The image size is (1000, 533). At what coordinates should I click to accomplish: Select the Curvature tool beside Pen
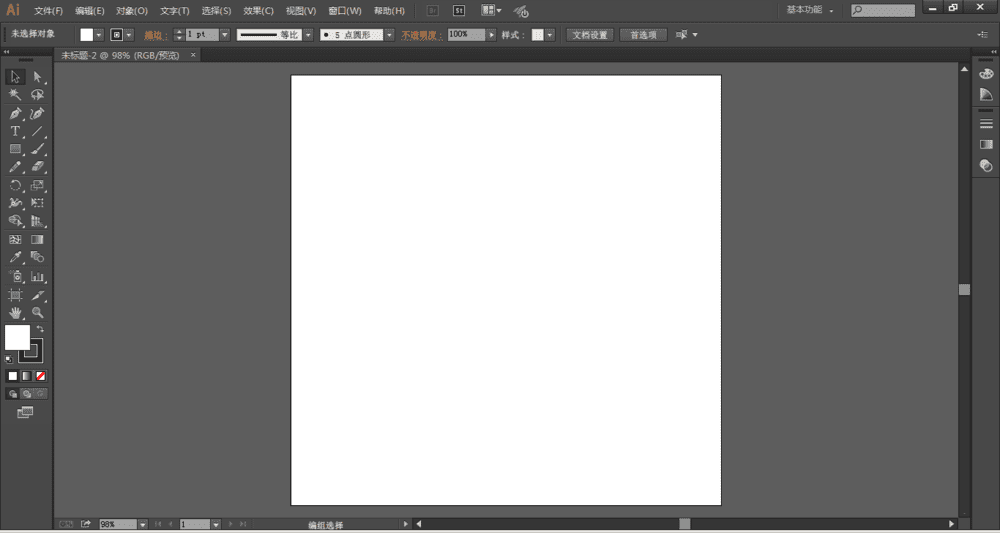coord(37,113)
